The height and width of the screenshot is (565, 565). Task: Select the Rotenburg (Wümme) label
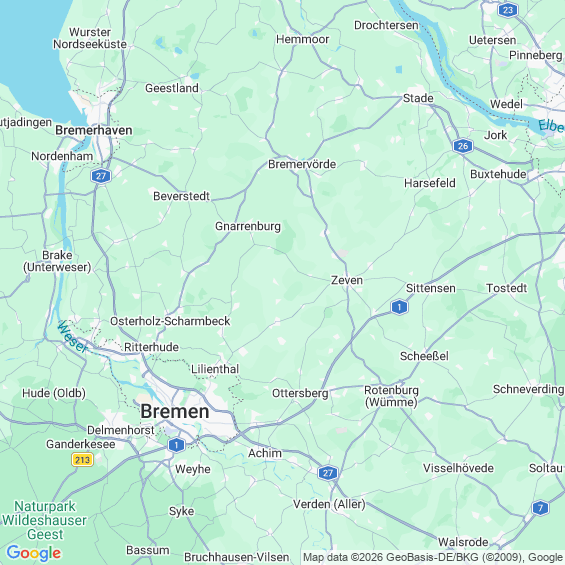[x=391, y=396]
